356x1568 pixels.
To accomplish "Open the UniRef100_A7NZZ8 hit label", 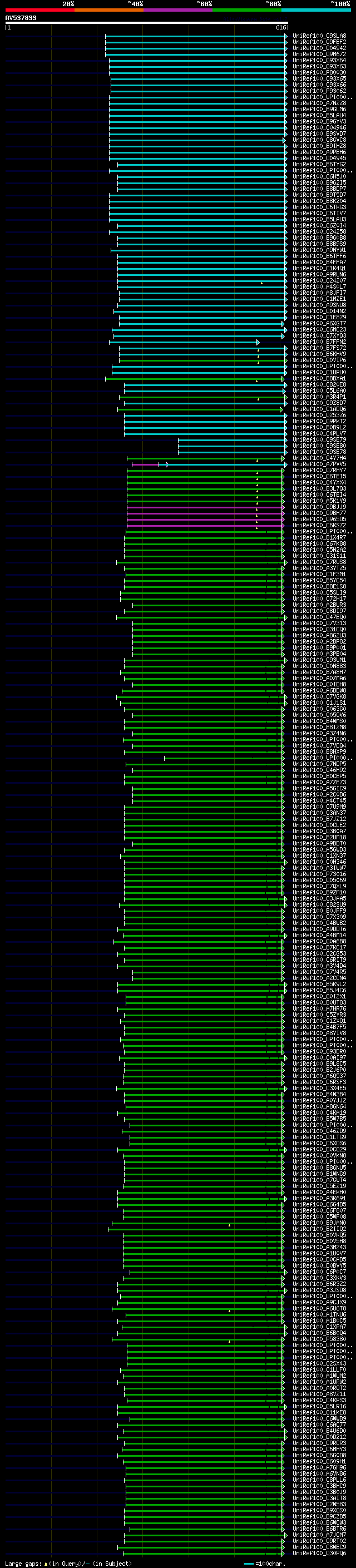I will click(319, 103).
